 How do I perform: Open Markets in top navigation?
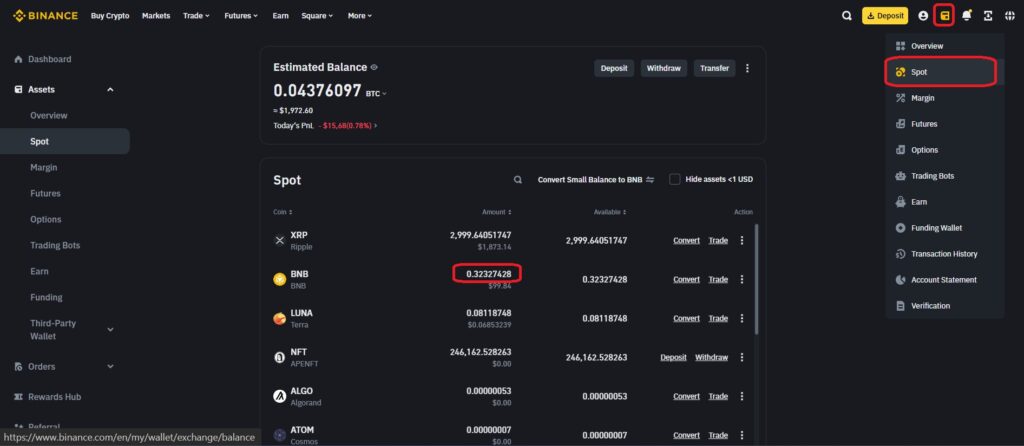click(x=156, y=16)
